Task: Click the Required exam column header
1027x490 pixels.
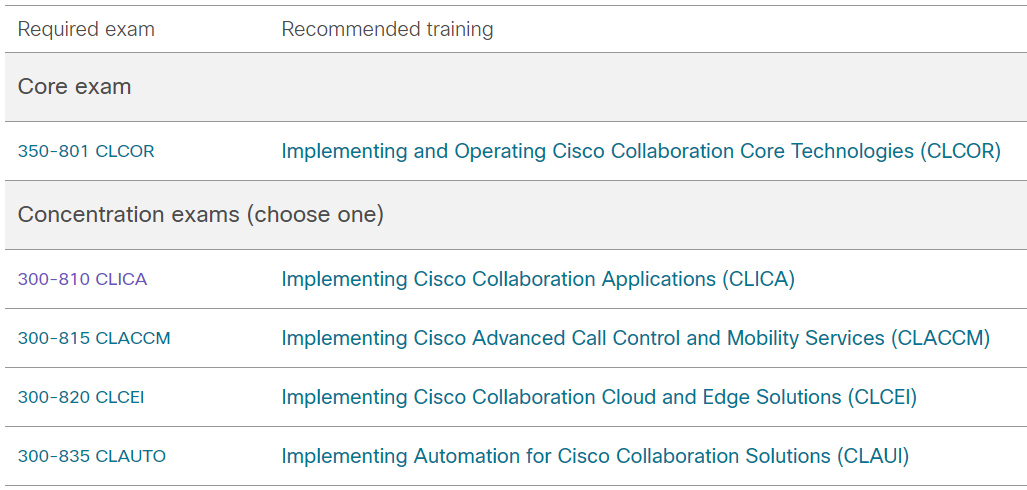Action: point(86,30)
